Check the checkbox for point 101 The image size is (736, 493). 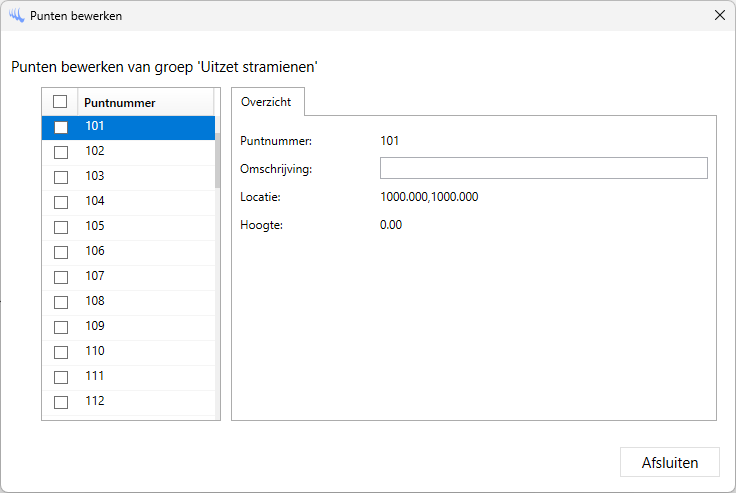61,127
